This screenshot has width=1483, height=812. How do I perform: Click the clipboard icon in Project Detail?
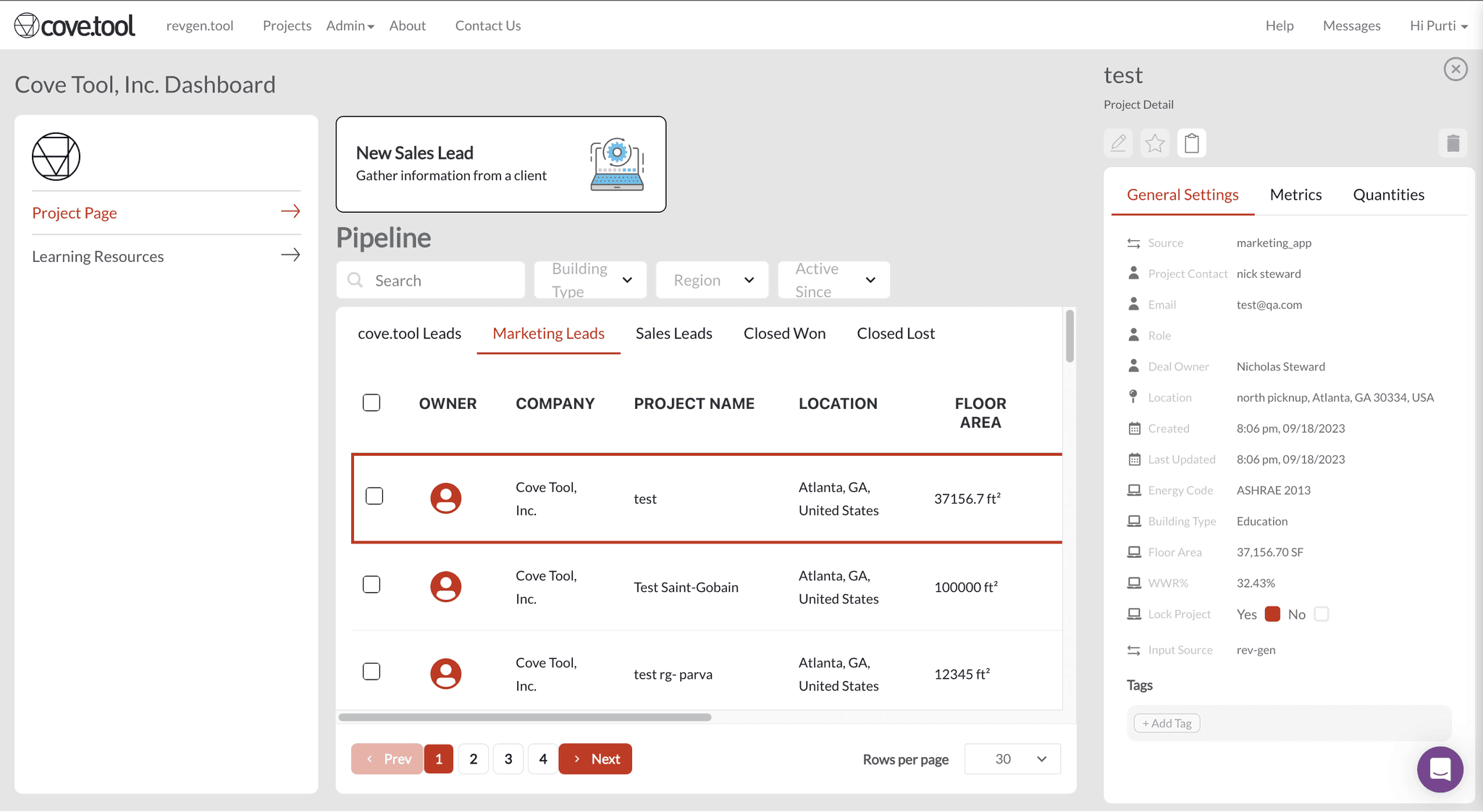(x=1192, y=143)
